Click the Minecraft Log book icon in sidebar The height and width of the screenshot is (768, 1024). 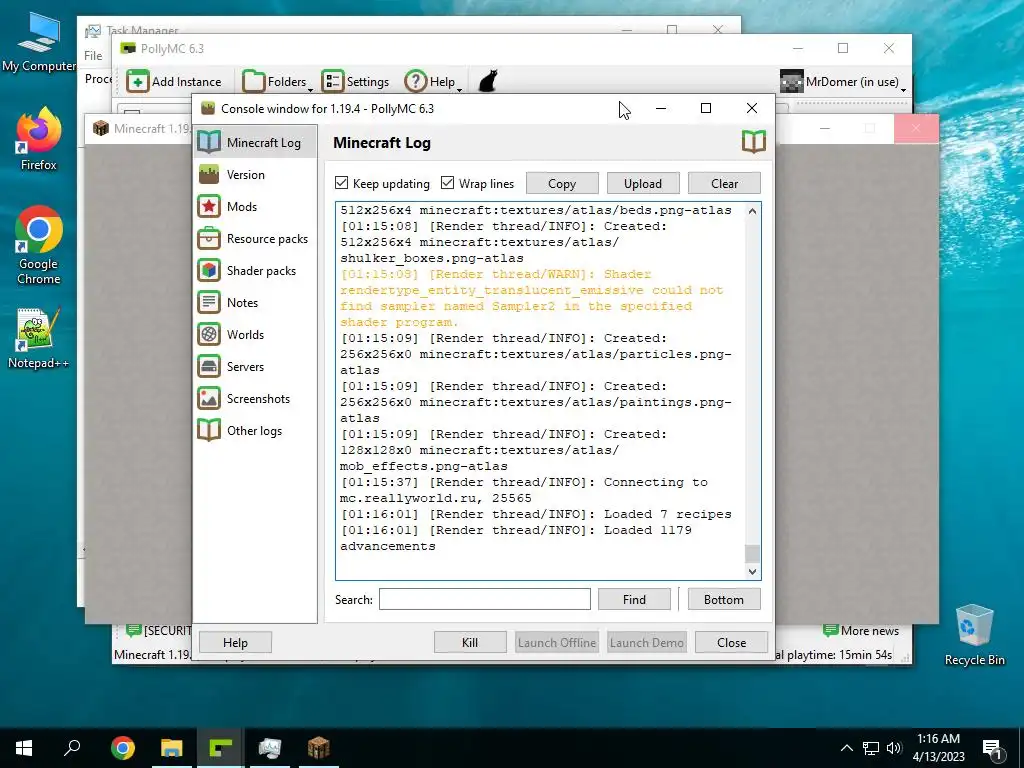click(209, 142)
